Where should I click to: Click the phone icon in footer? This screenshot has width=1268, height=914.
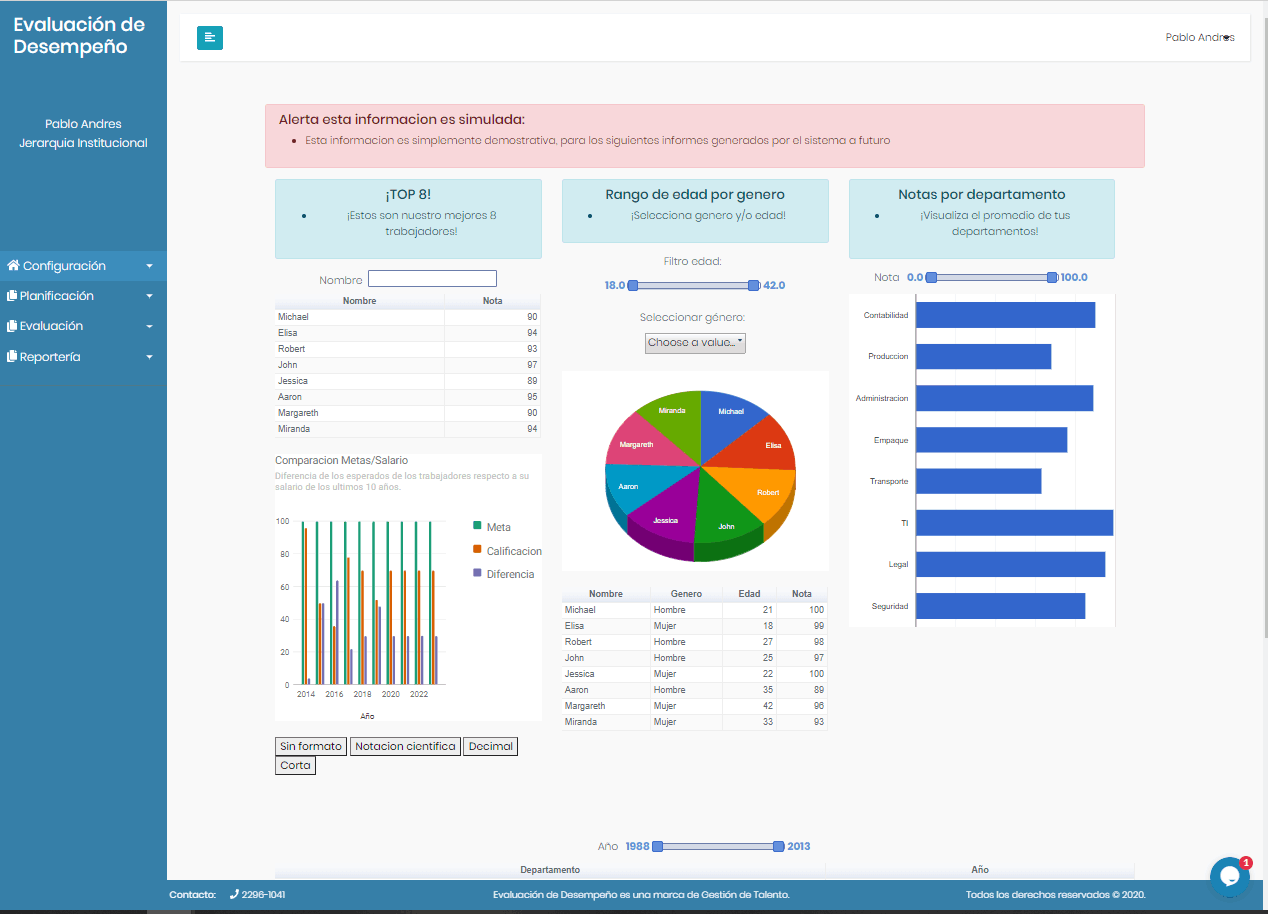tap(234, 895)
